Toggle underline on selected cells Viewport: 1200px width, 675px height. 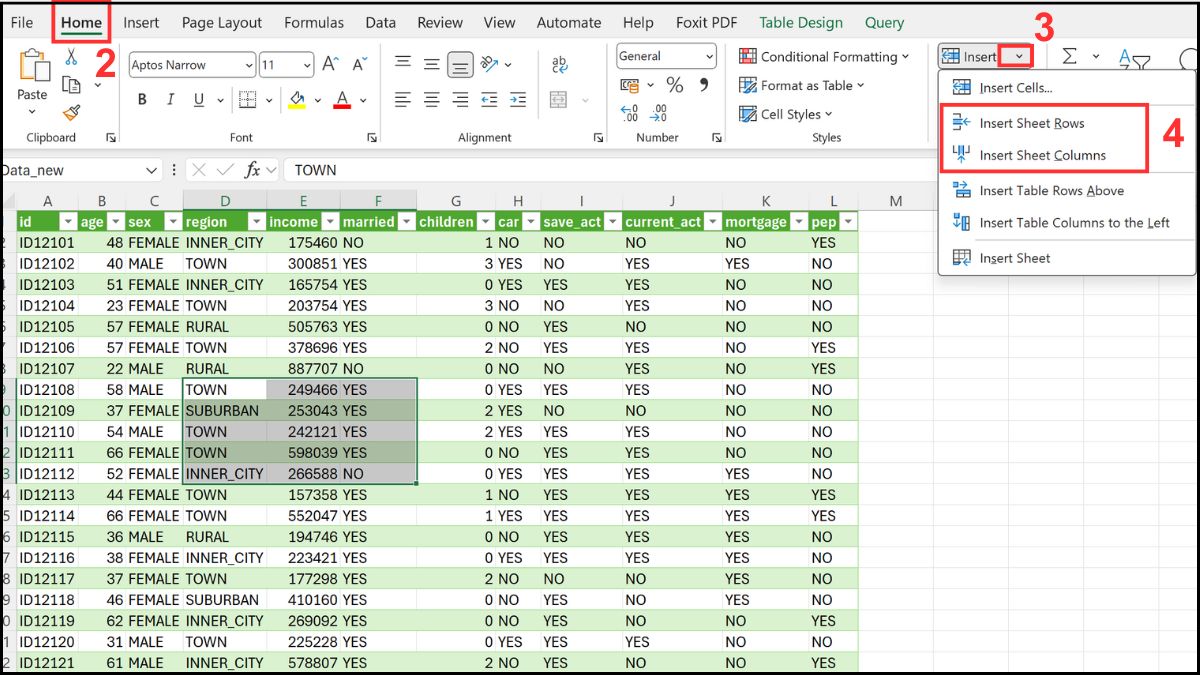coord(197,99)
